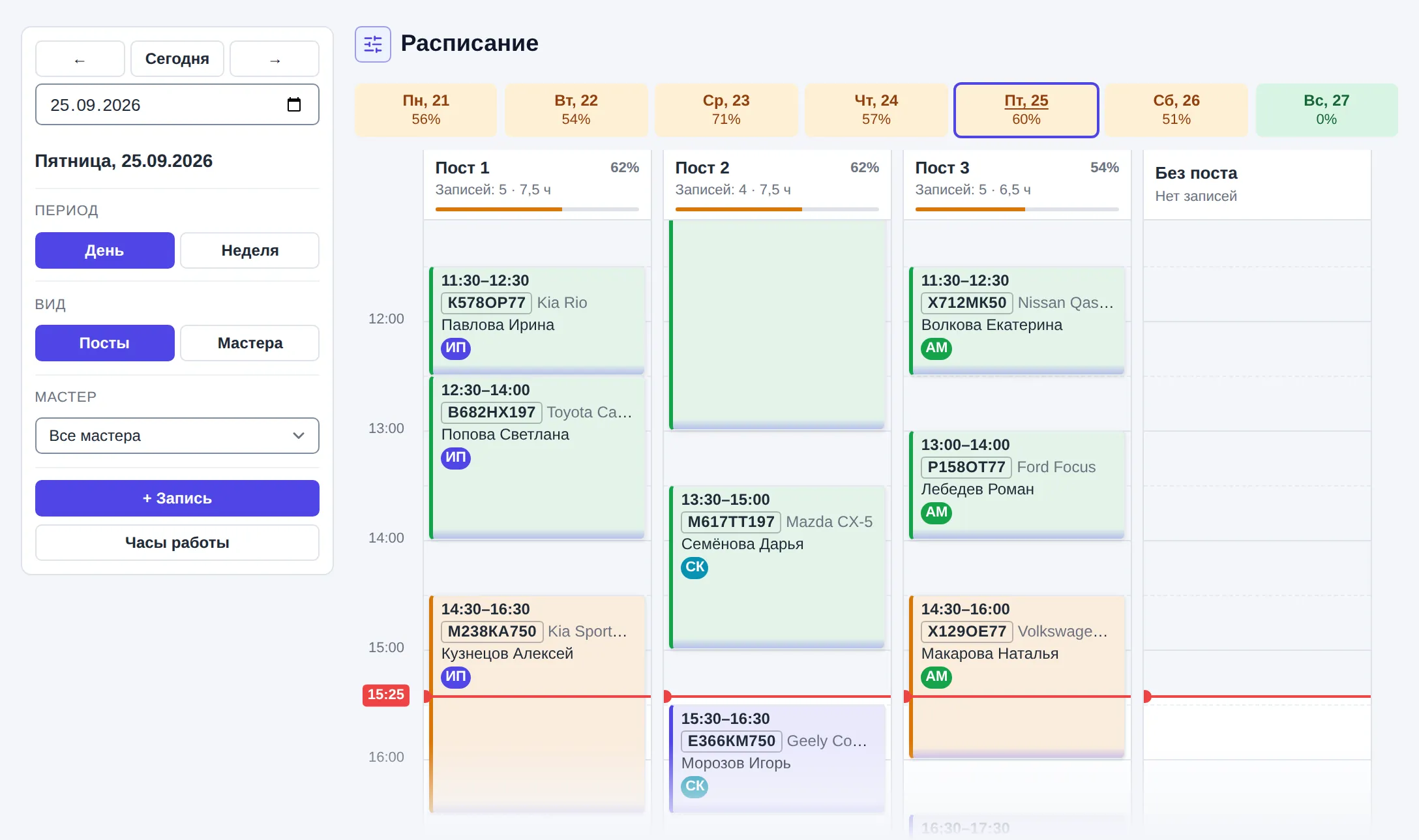The image size is (1419, 840).
Task: Go to previous day arrow
Action: click(x=80, y=59)
